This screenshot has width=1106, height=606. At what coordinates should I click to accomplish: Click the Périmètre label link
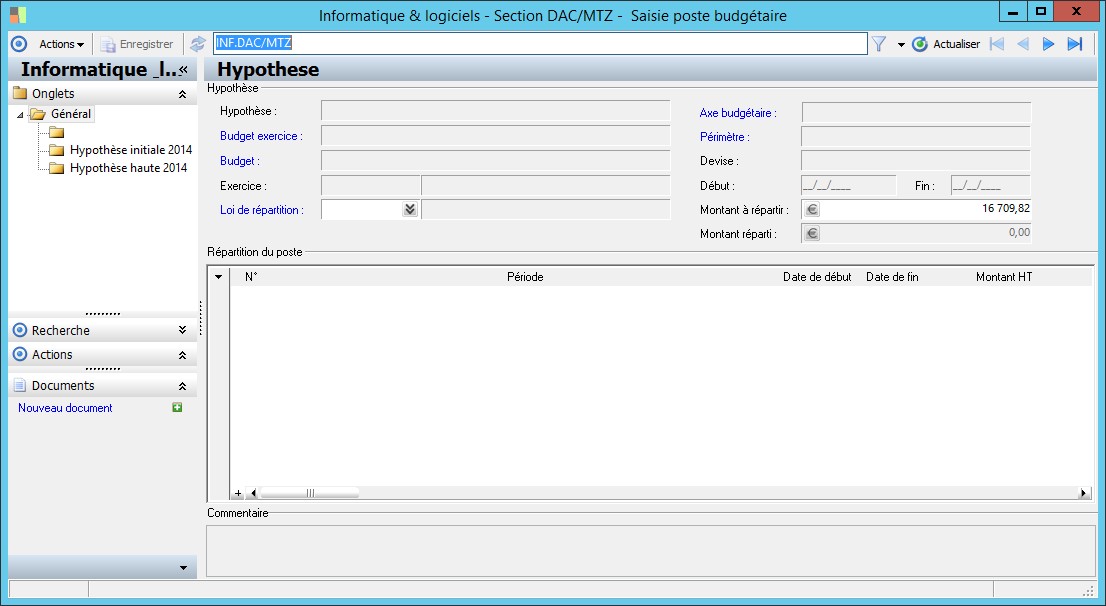[724, 137]
